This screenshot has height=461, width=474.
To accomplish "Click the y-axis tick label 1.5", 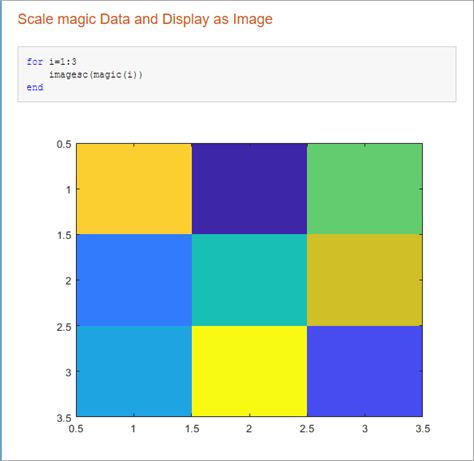I will tap(64, 235).
